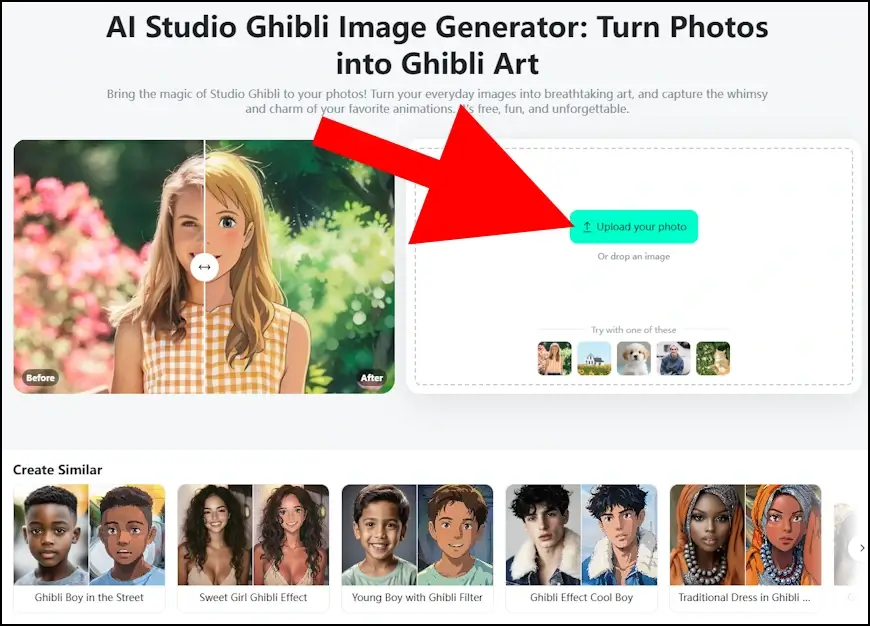Click the After label on comparison image
Viewport: 870px width, 626px height.
click(372, 378)
